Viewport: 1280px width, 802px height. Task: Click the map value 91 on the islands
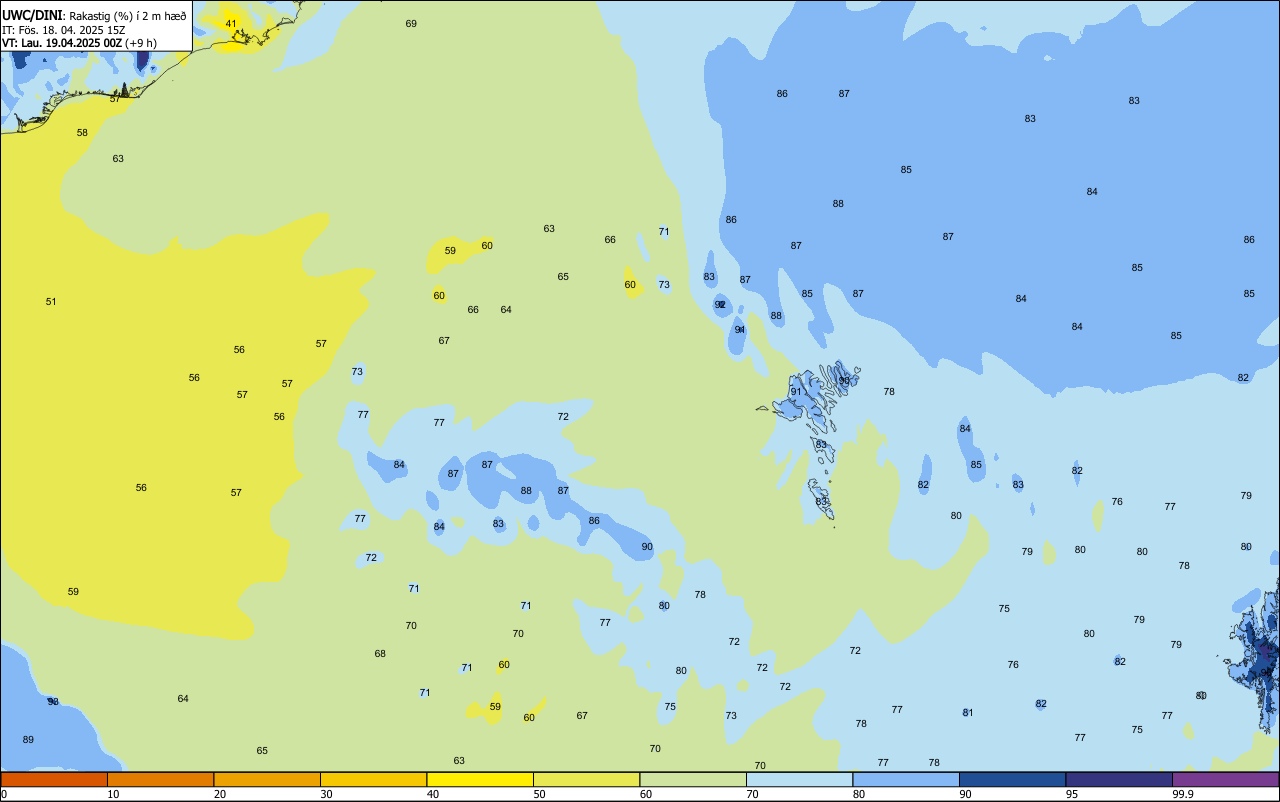pyautogui.click(x=796, y=391)
